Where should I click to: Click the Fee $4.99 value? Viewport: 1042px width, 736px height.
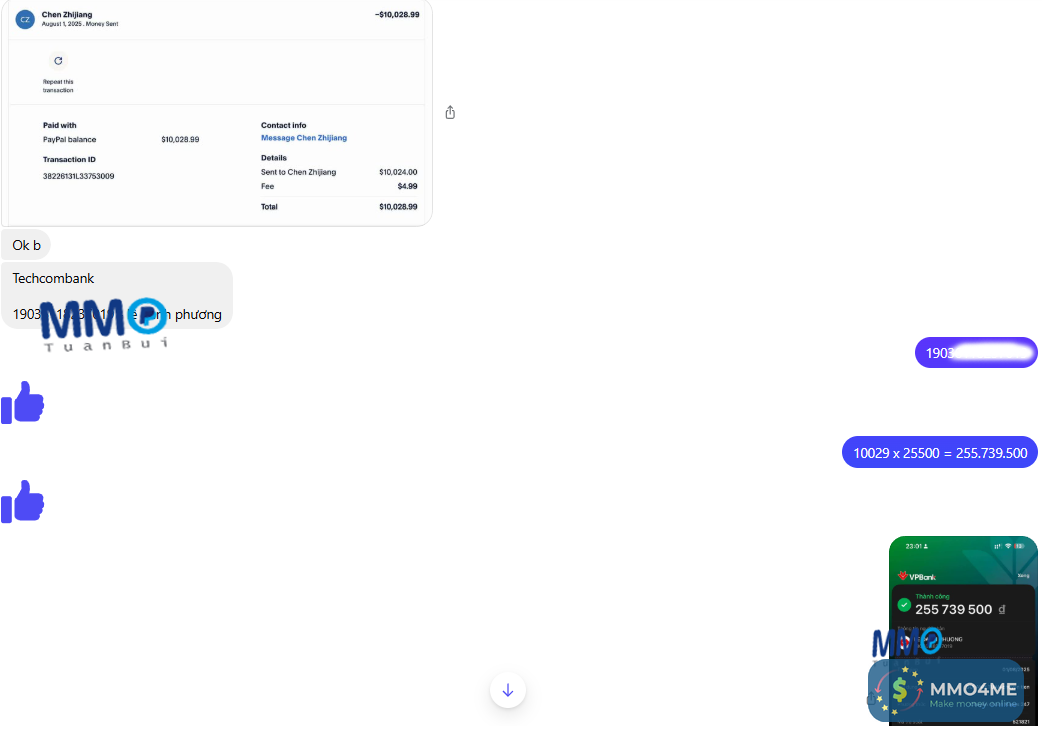[407, 187]
